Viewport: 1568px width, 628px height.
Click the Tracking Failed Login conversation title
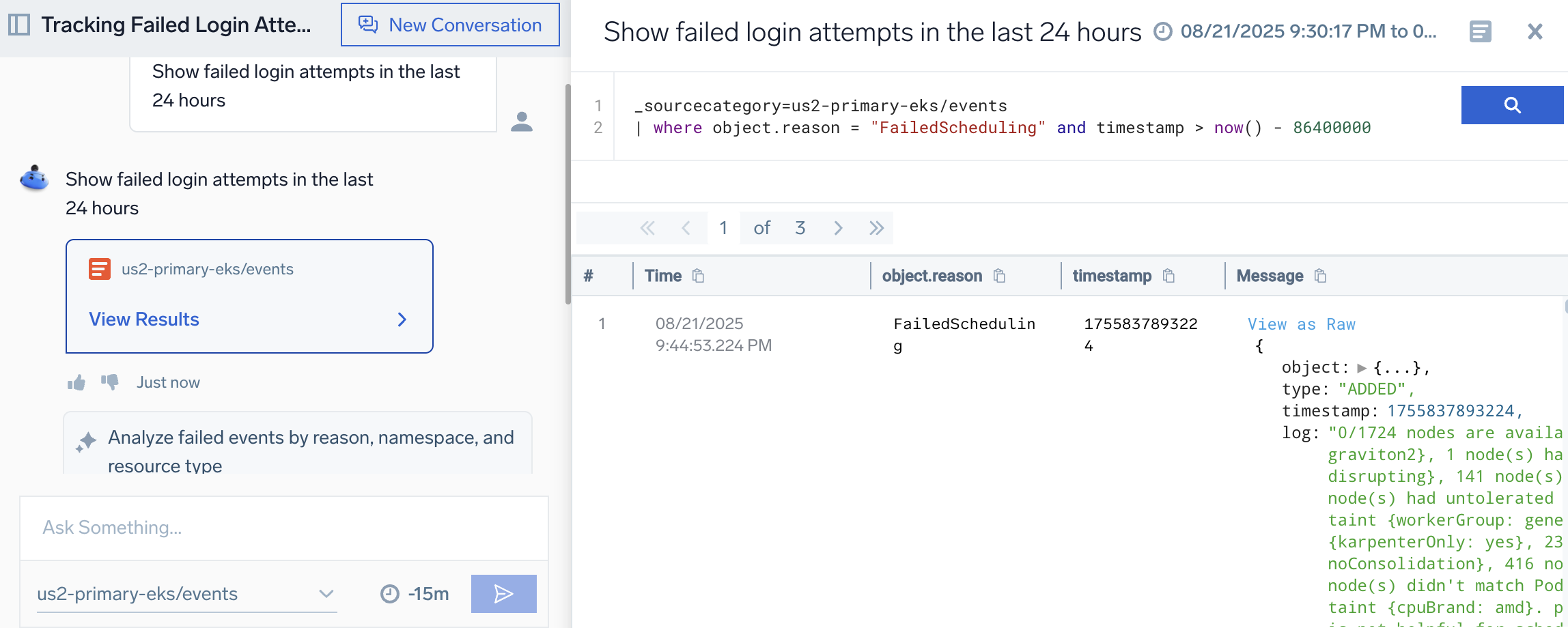coord(176,25)
